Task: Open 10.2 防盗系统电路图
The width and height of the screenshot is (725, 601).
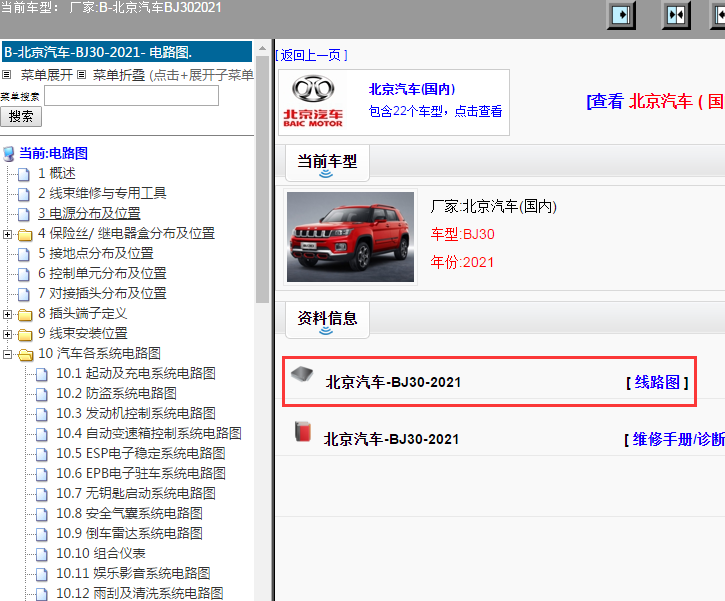Action: tap(116, 393)
